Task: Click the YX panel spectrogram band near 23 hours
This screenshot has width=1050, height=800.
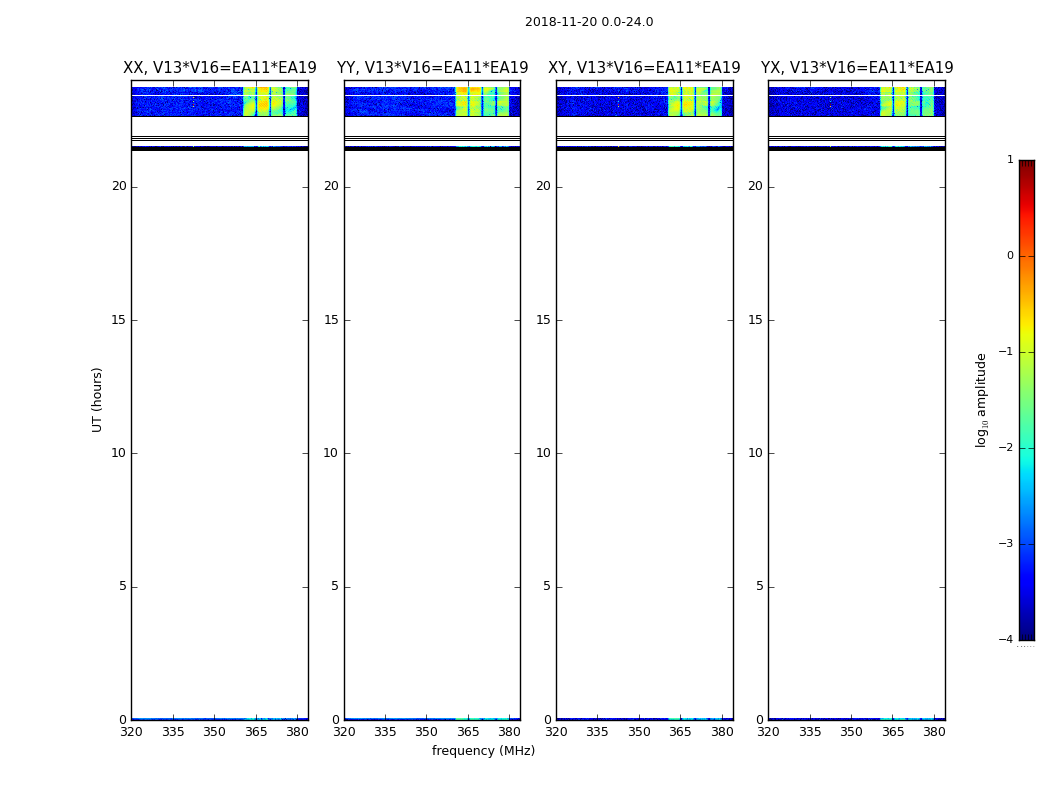Action: click(x=856, y=102)
